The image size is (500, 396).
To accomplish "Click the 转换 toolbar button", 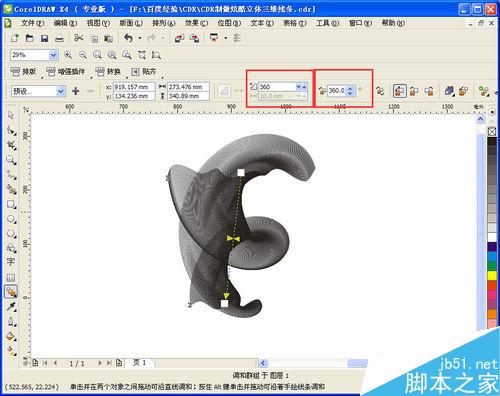I will pyautogui.click(x=108, y=71).
